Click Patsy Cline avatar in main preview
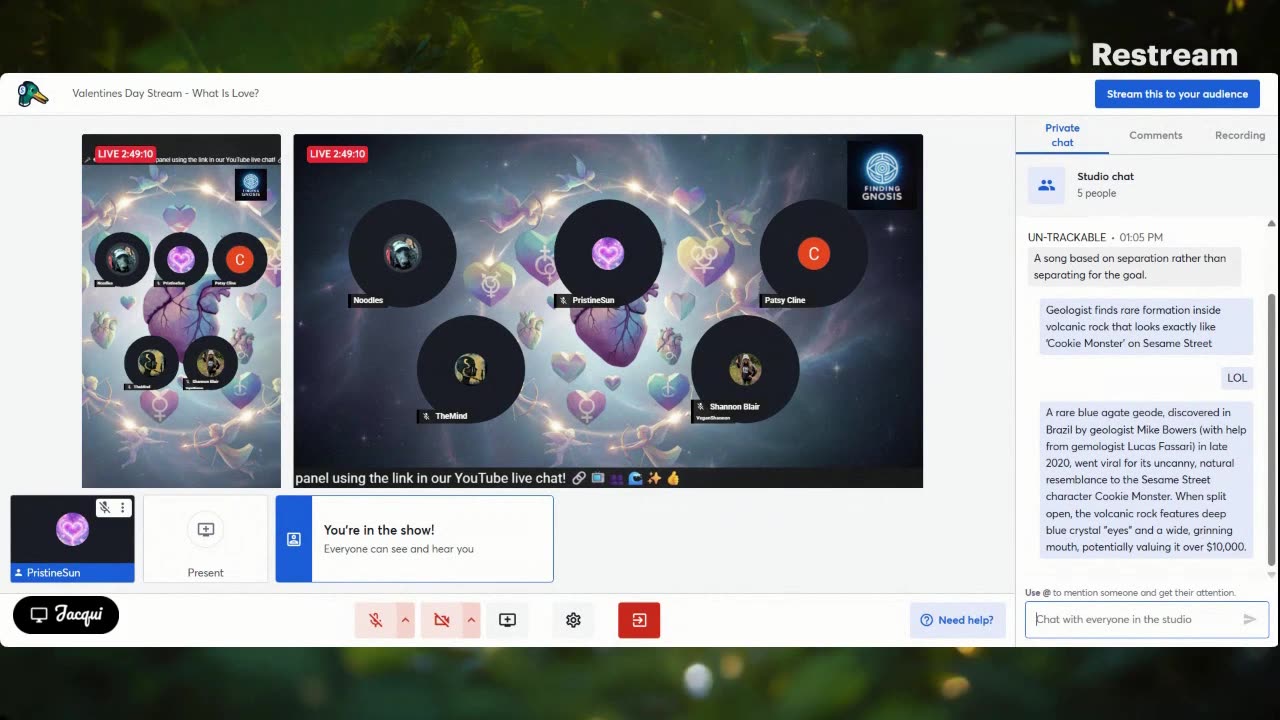The image size is (1280, 720). (x=814, y=254)
